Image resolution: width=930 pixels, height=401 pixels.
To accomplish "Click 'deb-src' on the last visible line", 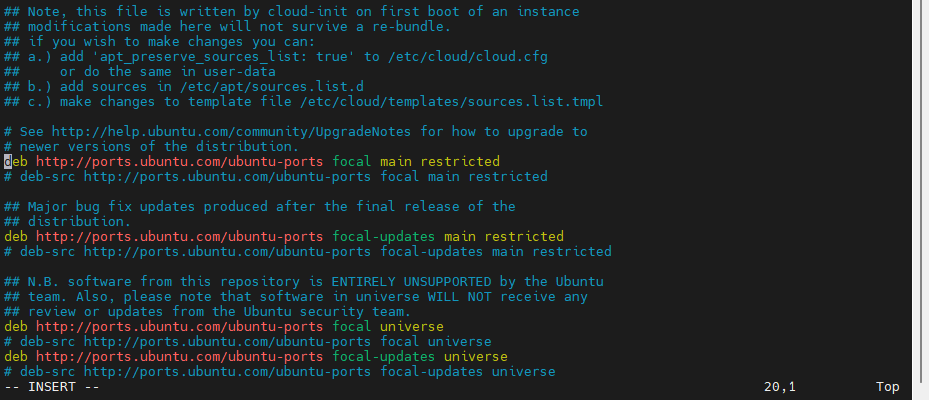I will pos(48,371).
